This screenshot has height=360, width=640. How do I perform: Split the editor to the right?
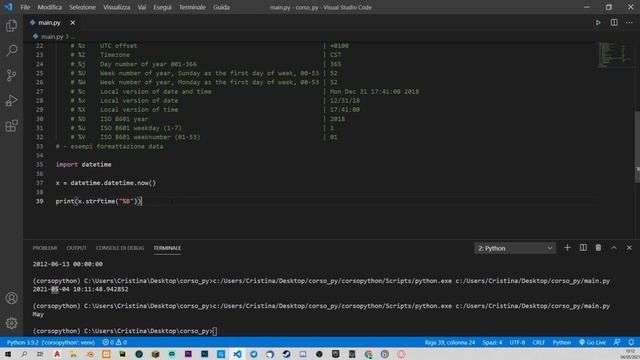pyautogui.click(x=614, y=23)
